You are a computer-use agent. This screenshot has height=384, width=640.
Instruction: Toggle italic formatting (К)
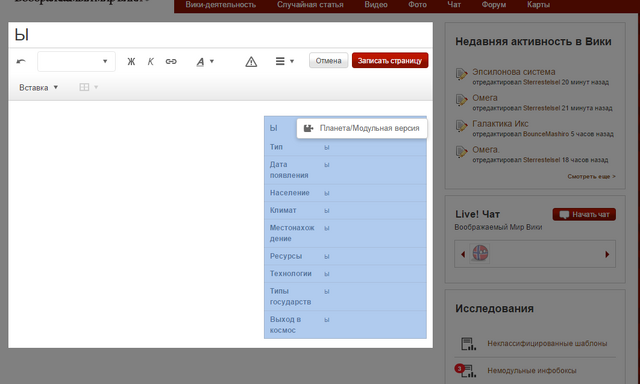click(x=151, y=62)
